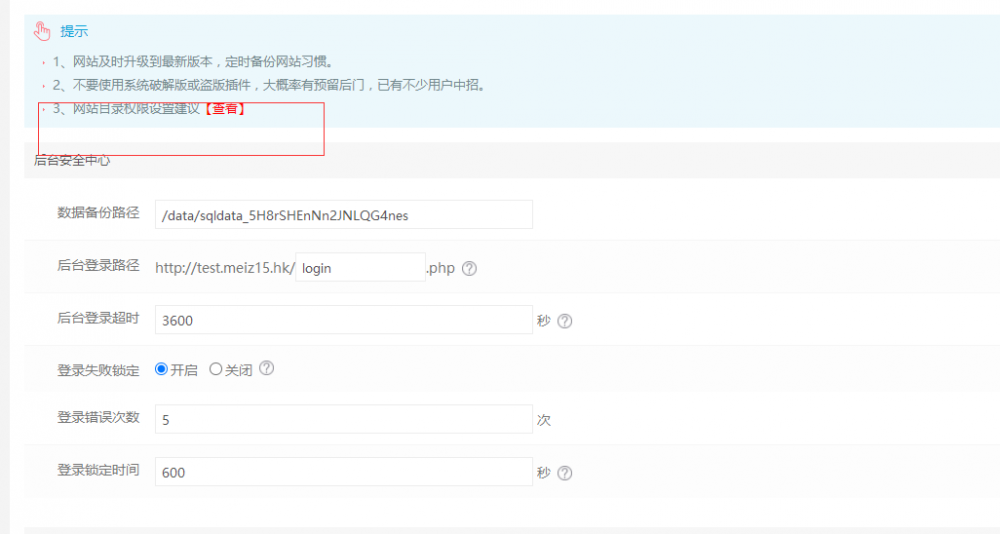The width and height of the screenshot is (1000, 534).
Task: Click the 登录锁定时间 label
Action: [98, 470]
